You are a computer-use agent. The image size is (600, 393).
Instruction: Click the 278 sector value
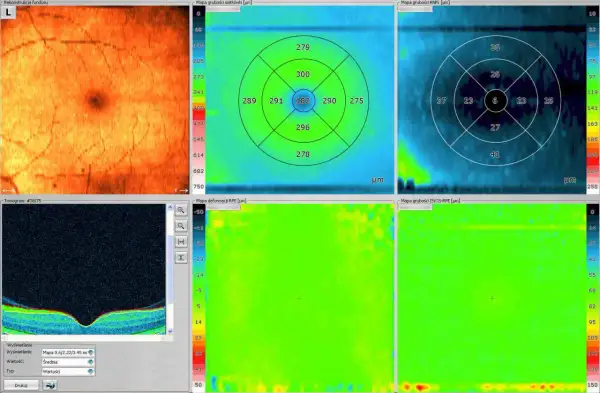303,155
